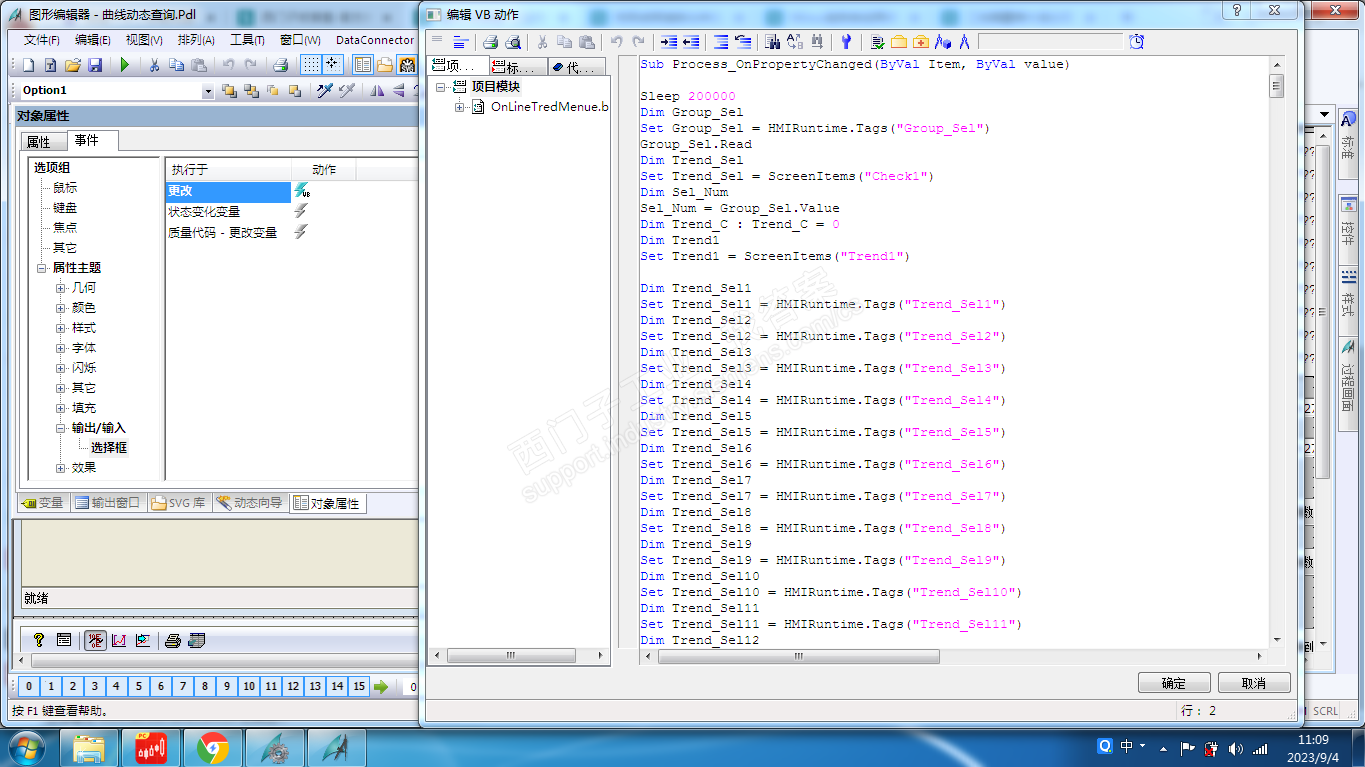
Task: Click the Replace icon in VB editor toolbar
Action: coord(795,42)
